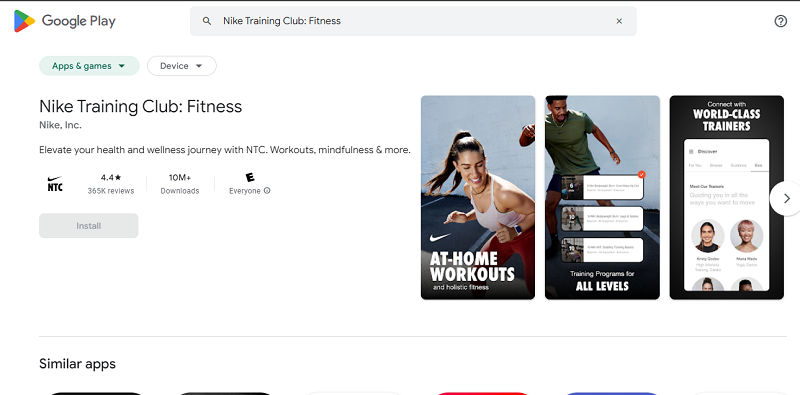Viewport: 800px width, 395px height.
Task: Click the Nike NTC app icon
Action: point(55,184)
